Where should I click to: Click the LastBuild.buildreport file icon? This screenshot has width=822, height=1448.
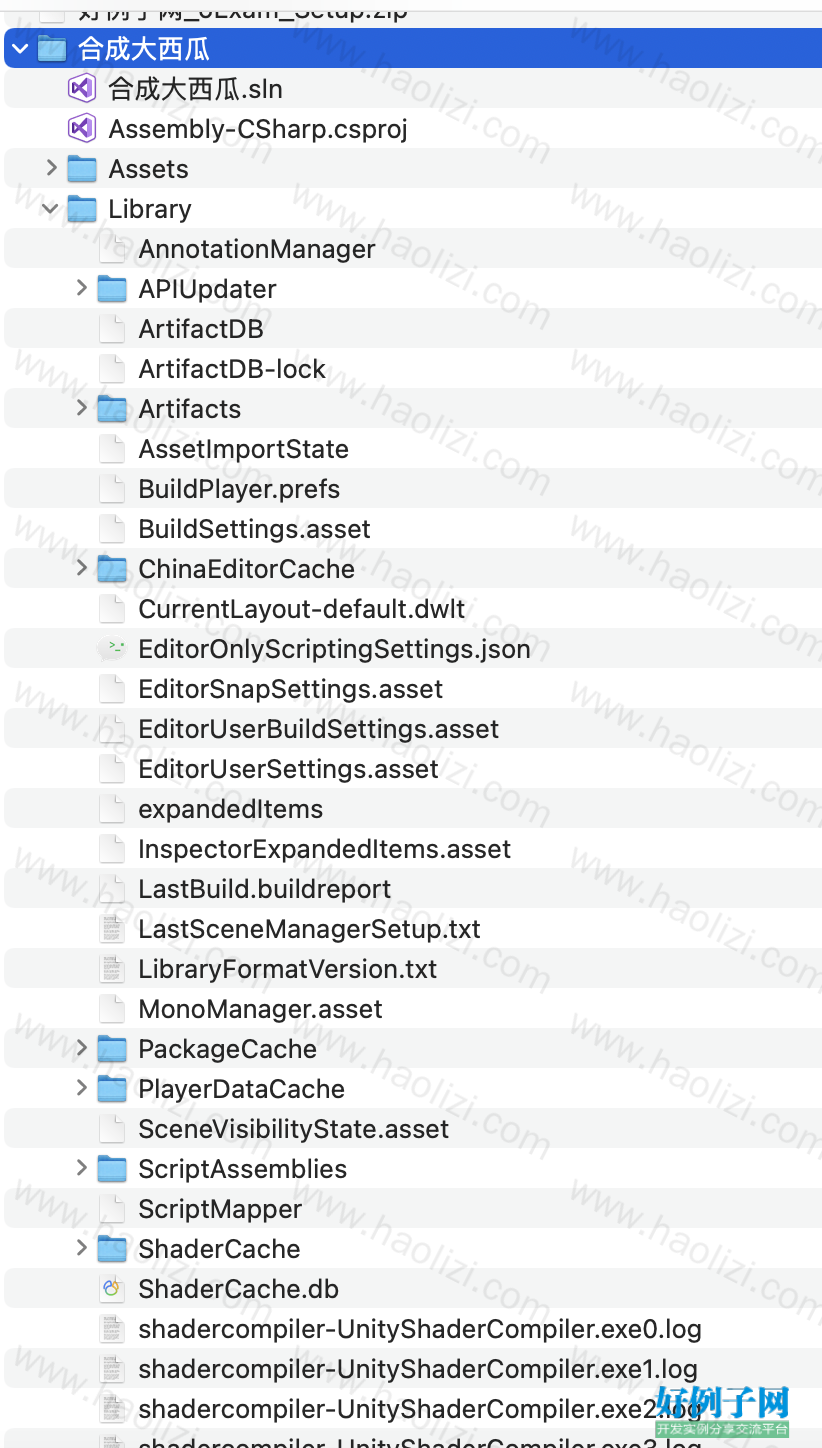[x=113, y=889]
